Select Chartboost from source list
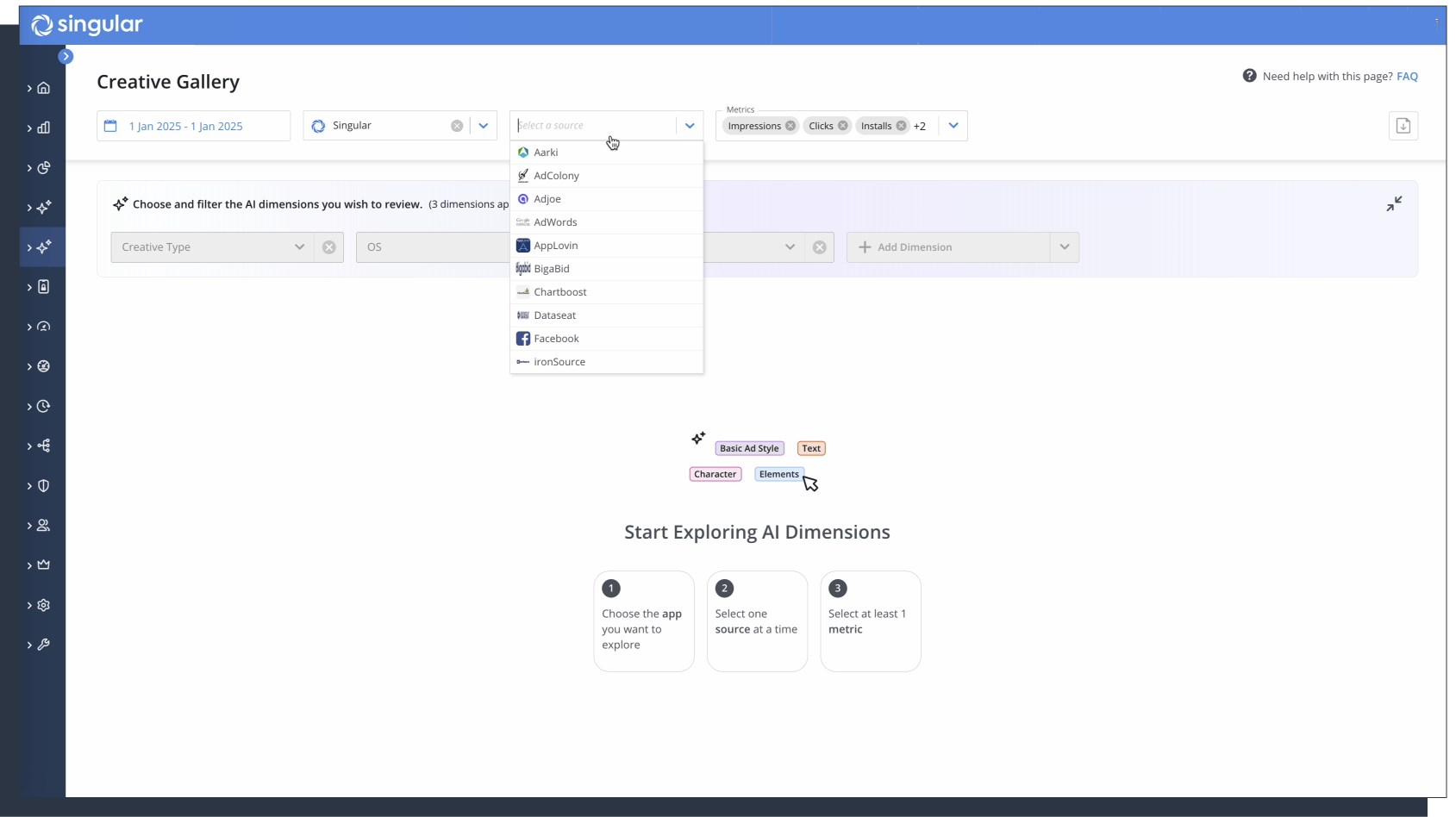Image resolution: width=1456 pixels, height=817 pixels. (x=607, y=292)
